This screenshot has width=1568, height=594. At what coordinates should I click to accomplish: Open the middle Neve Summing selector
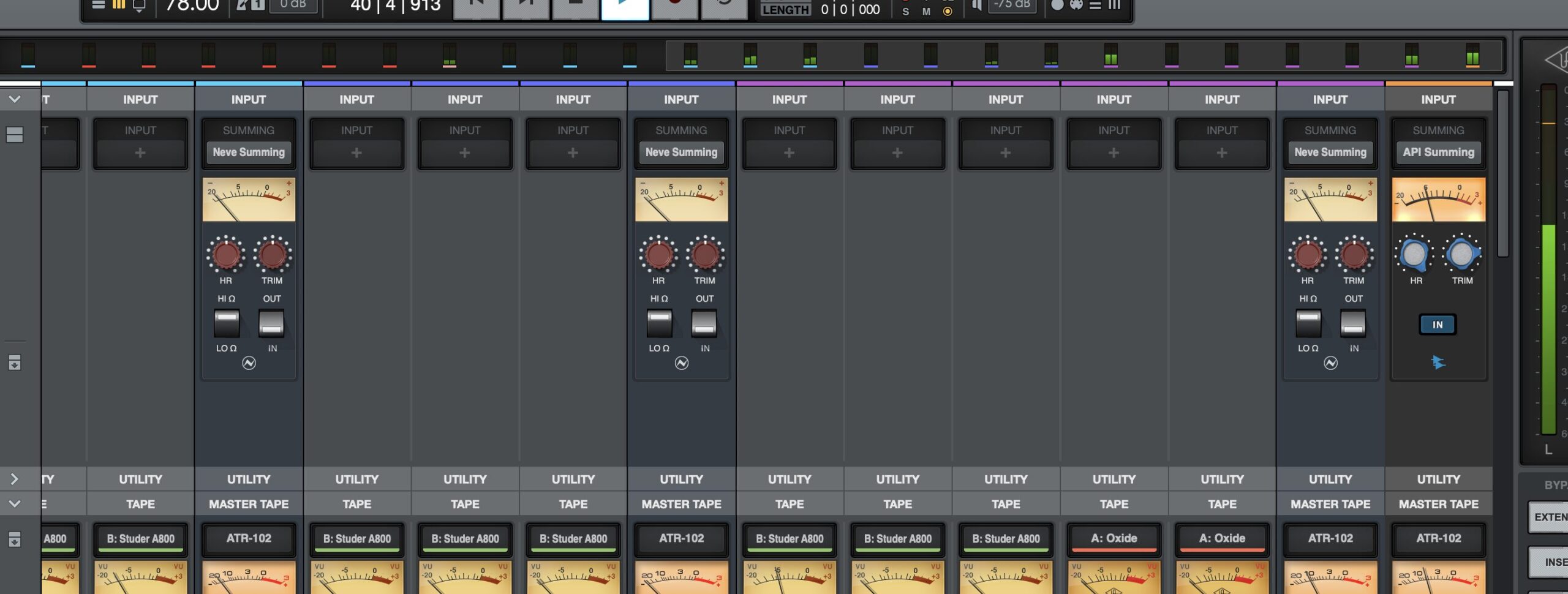(x=681, y=152)
